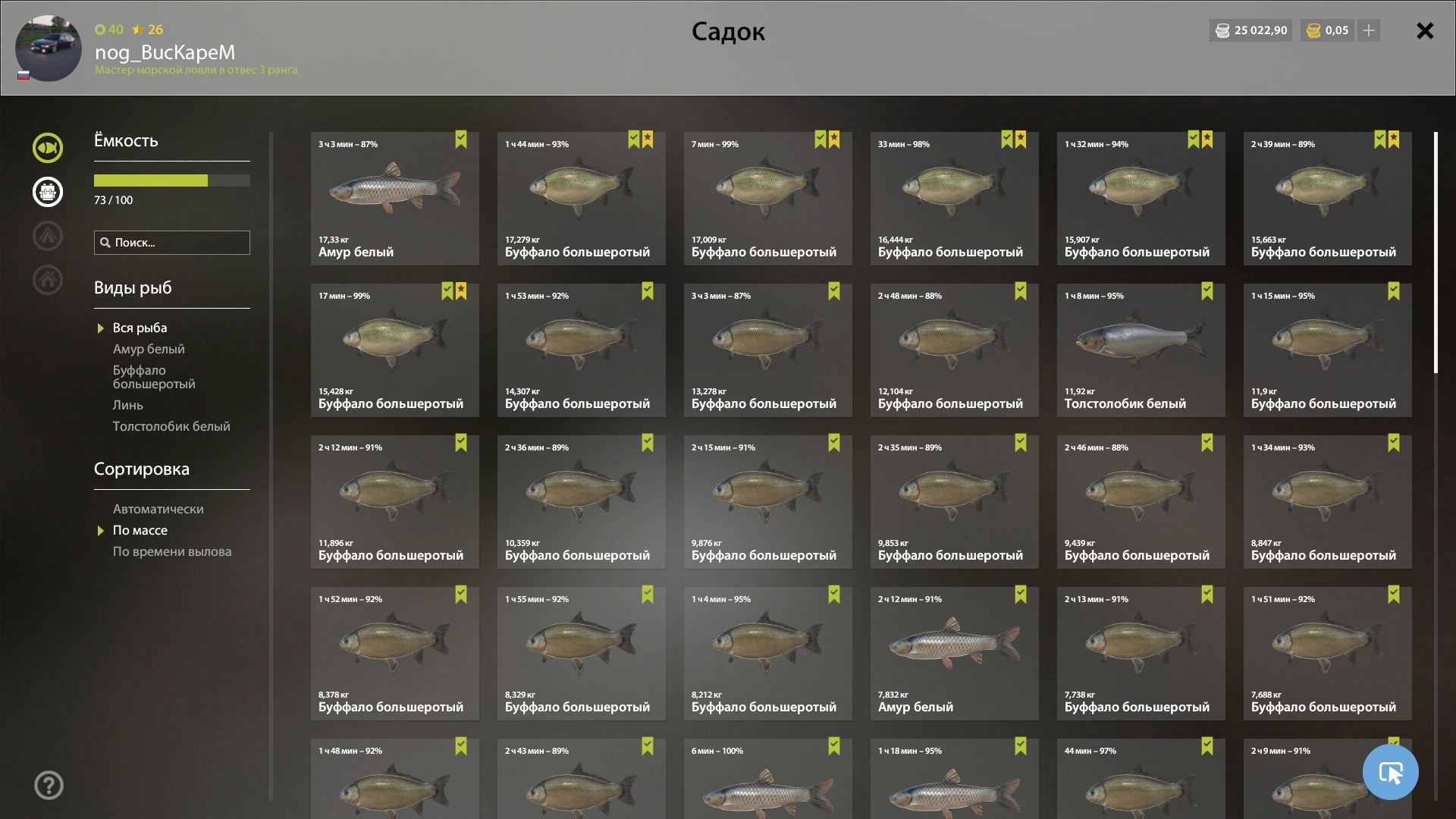Filter by Буффало большеротый species
The width and height of the screenshot is (1456, 819).
154,377
